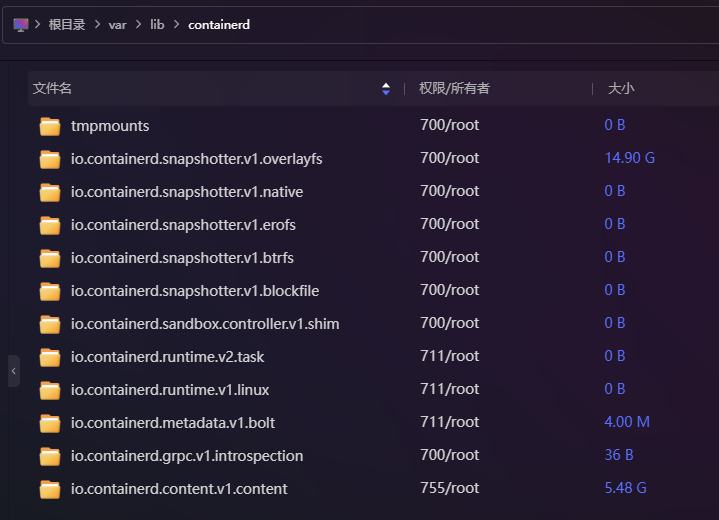Jump to lib in the path bar

coord(157,24)
